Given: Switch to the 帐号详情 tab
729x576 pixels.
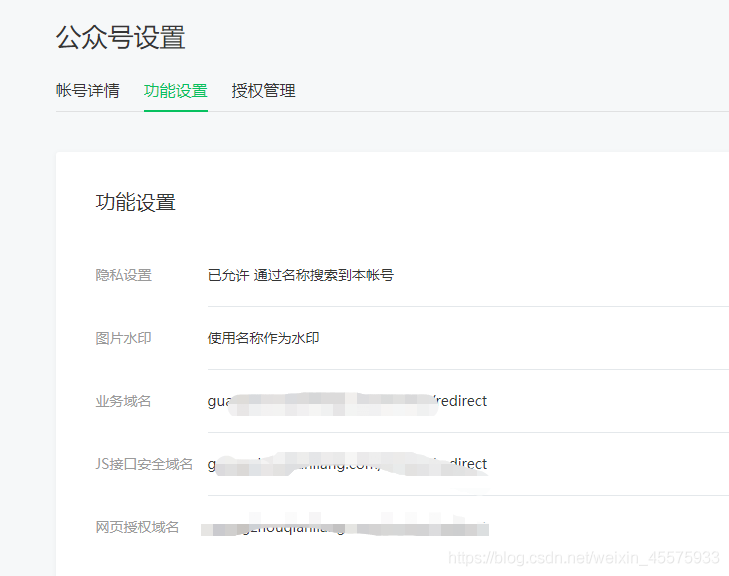Looking at the screenshot, I should click(x=87, y=91).
